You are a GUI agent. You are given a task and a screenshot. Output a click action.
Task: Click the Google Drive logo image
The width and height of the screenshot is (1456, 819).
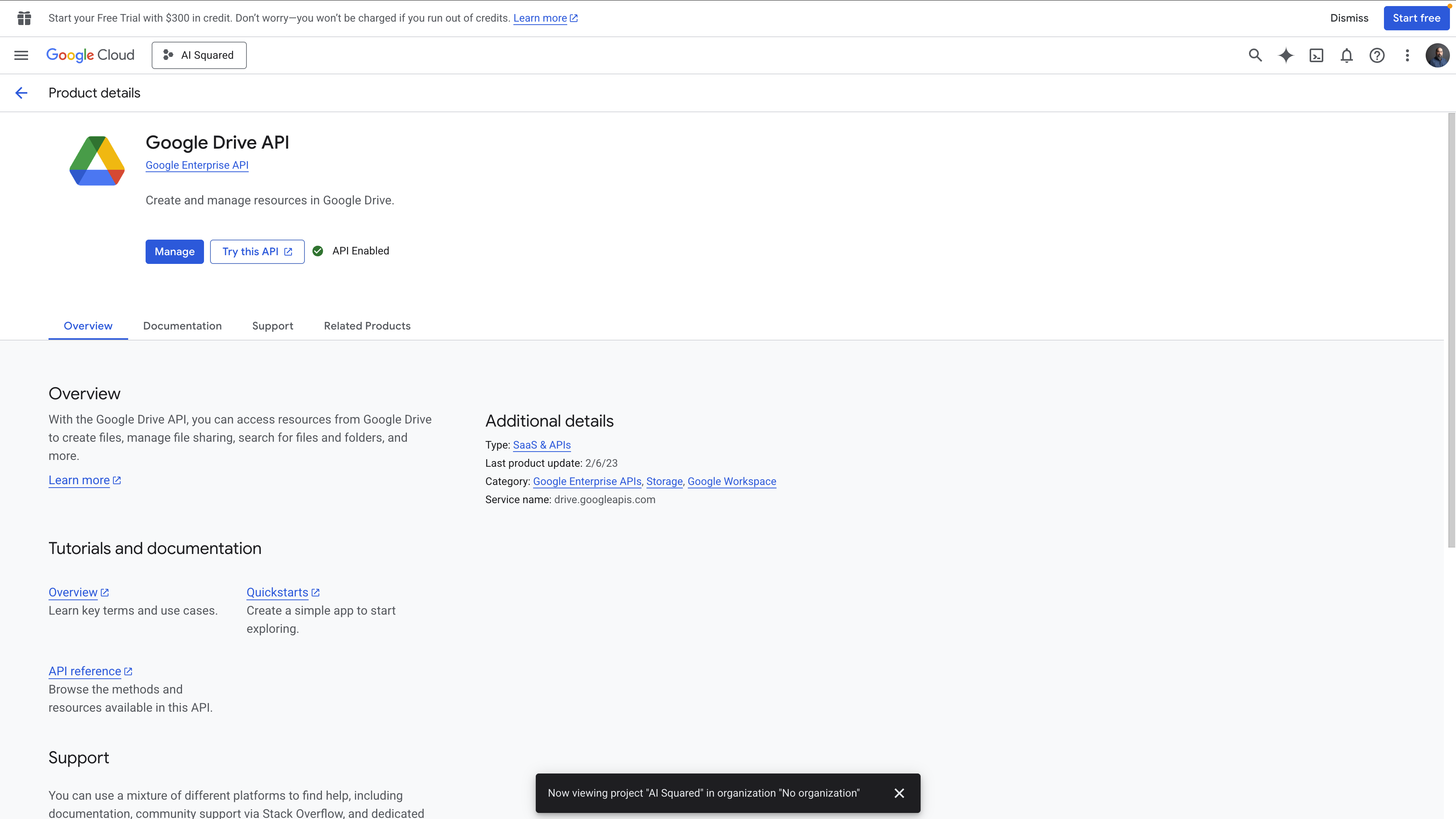pos(97,161)
